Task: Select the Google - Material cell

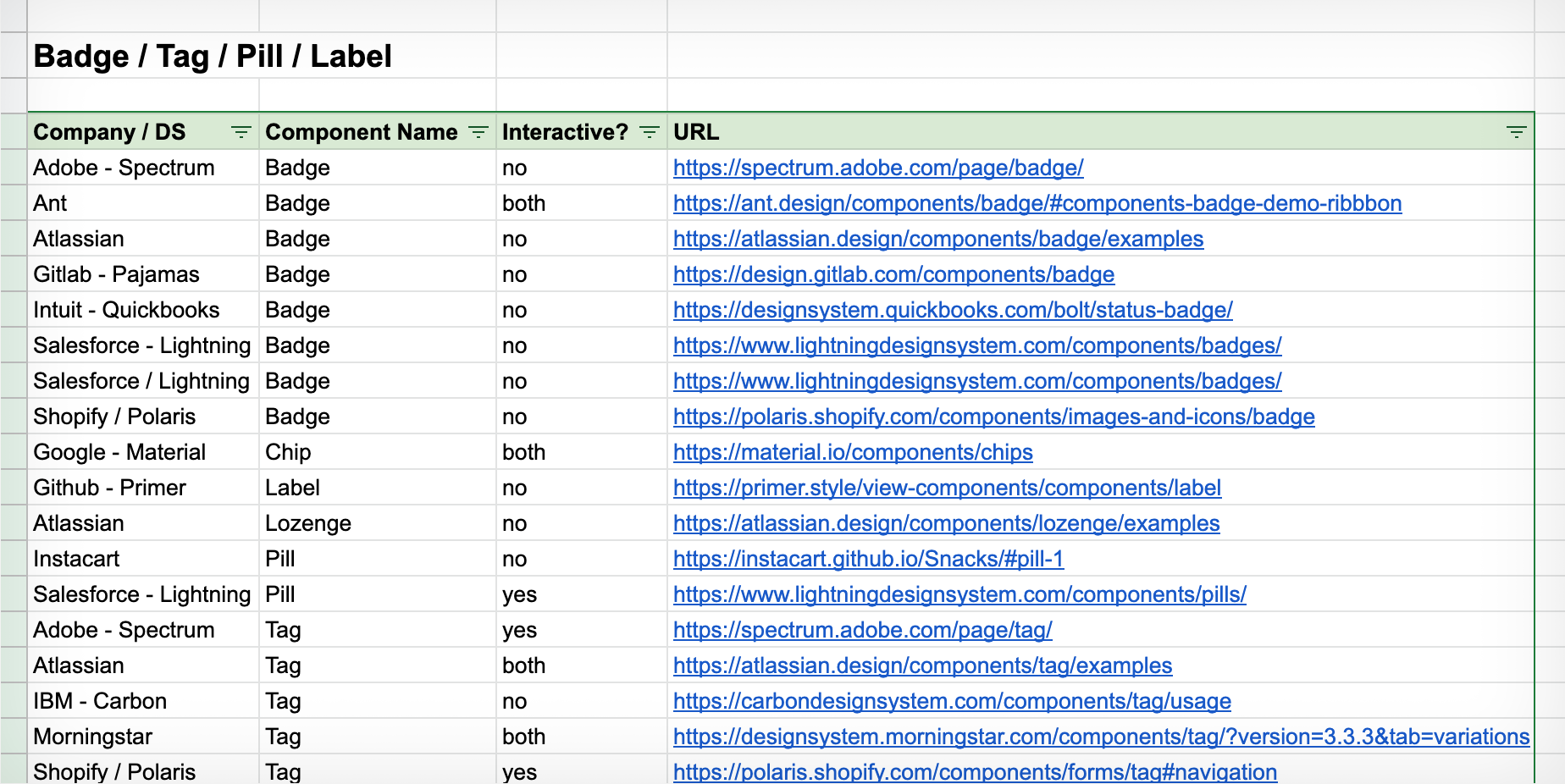Action: [144, 452]
